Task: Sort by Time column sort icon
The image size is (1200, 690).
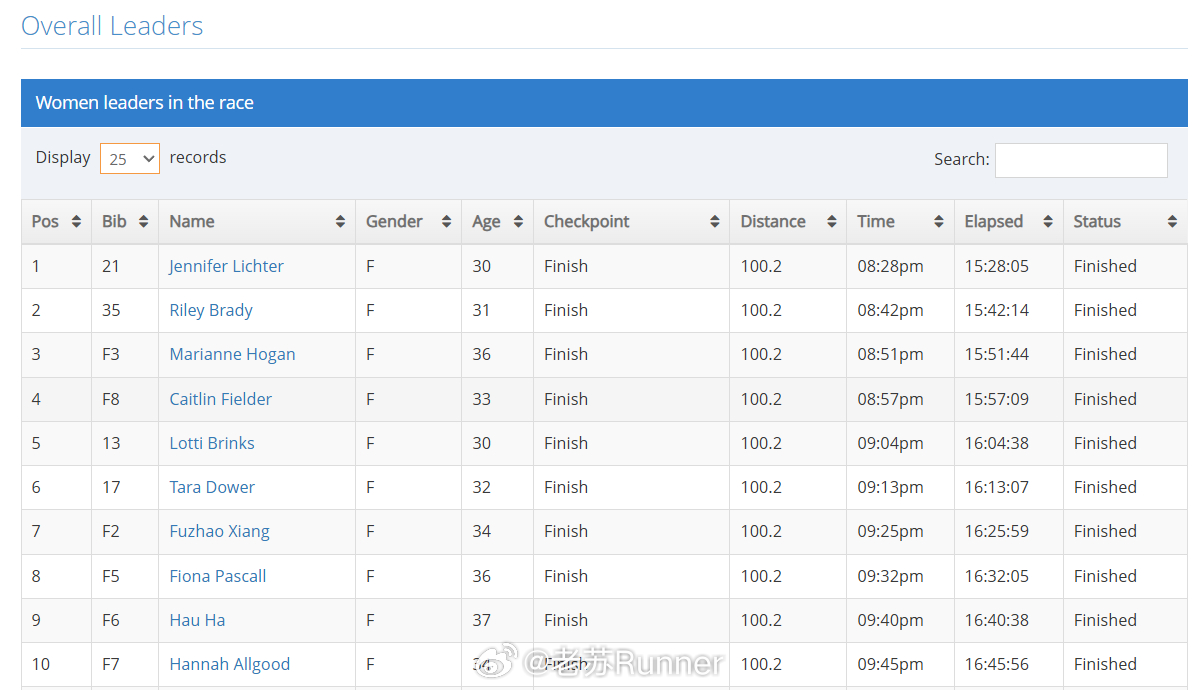Action: 938,222
